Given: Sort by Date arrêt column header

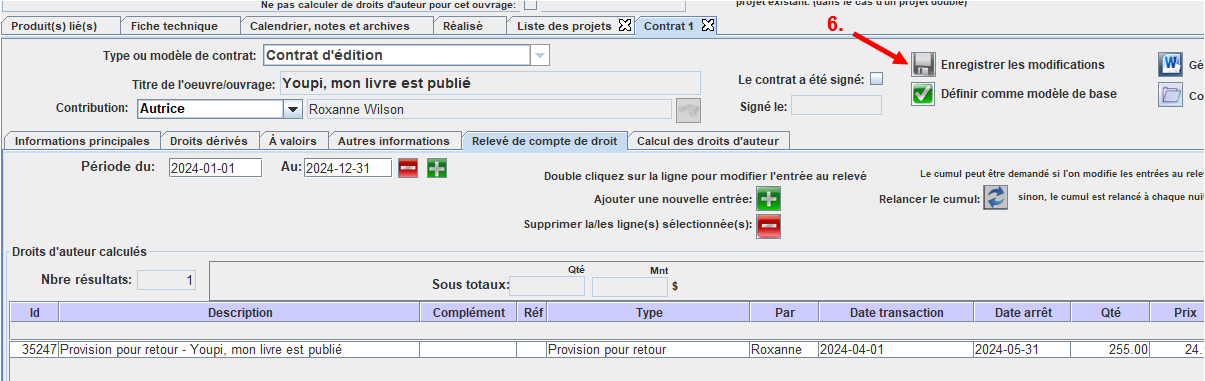Looking at the screenshot, I should [x=1023, y=313].
